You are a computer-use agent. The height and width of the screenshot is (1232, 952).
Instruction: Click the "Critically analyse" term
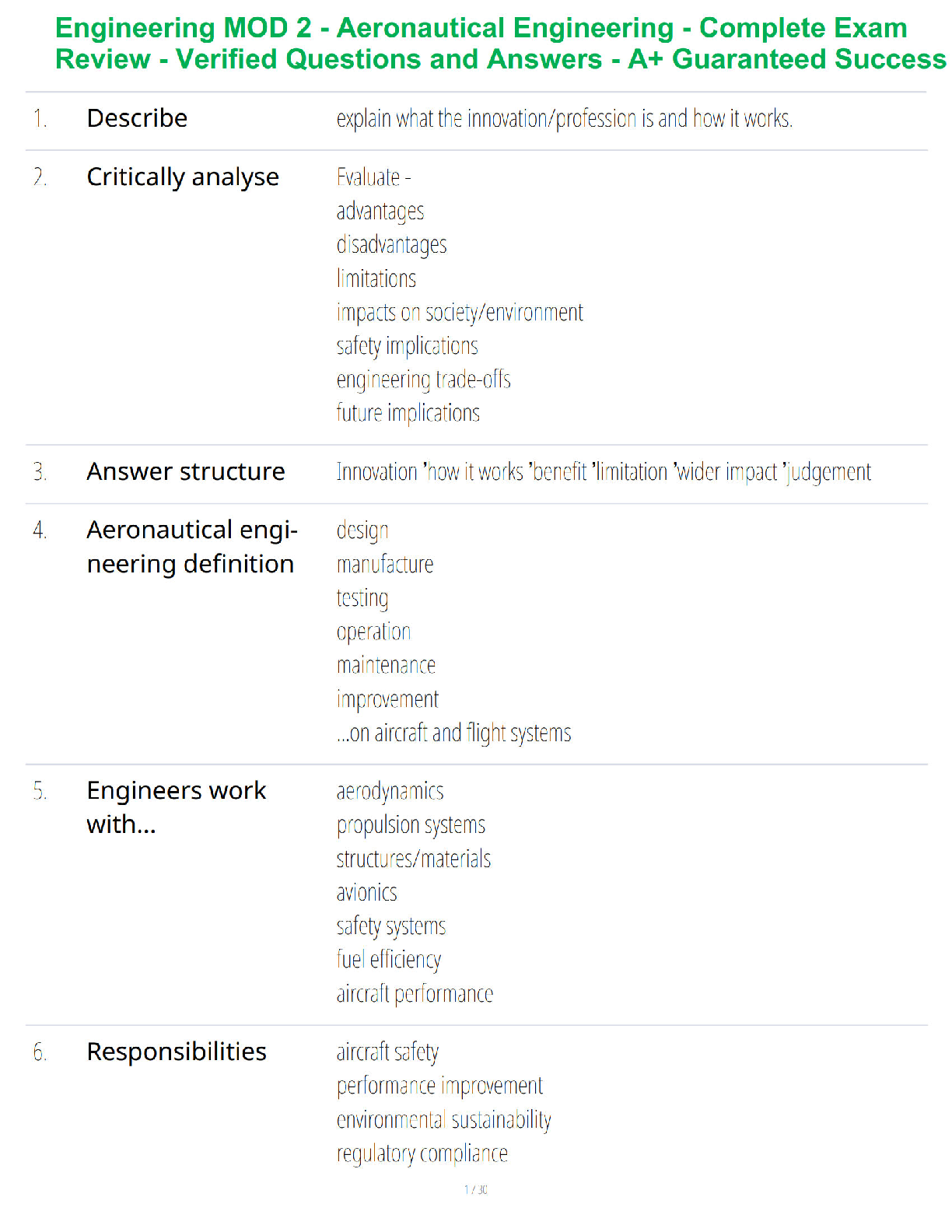point(183,177)
